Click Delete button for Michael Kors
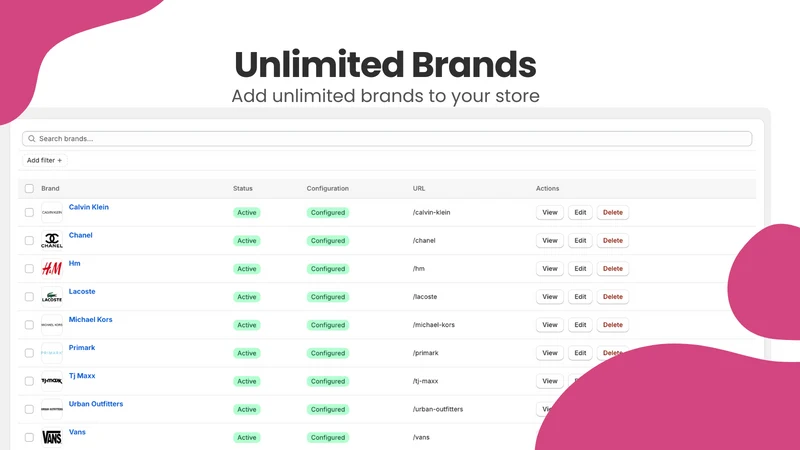Image resolution: width=800 pixels, height=450 pixels. click(613, 324)
